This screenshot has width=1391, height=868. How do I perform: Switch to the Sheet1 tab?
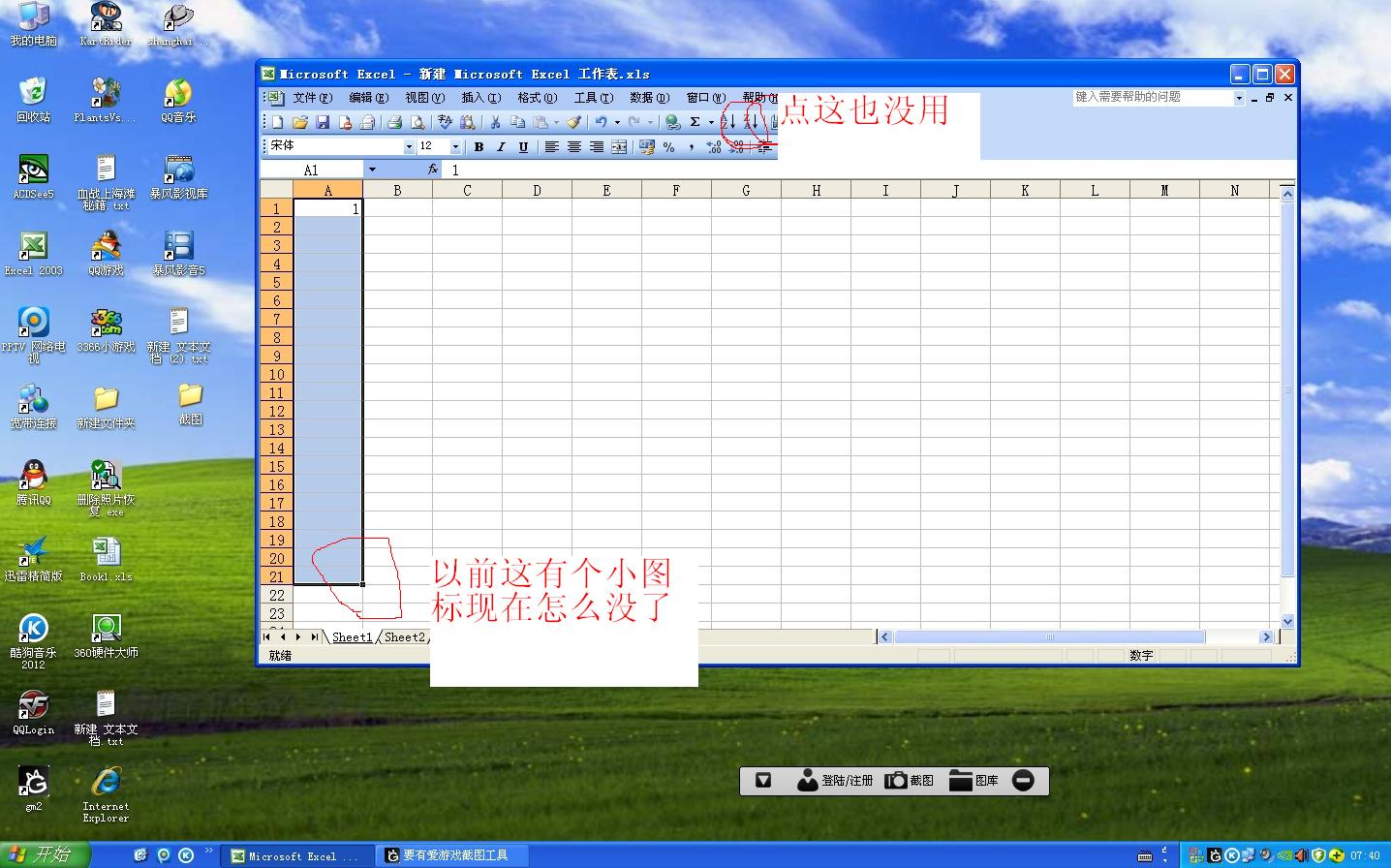(353, 636)
